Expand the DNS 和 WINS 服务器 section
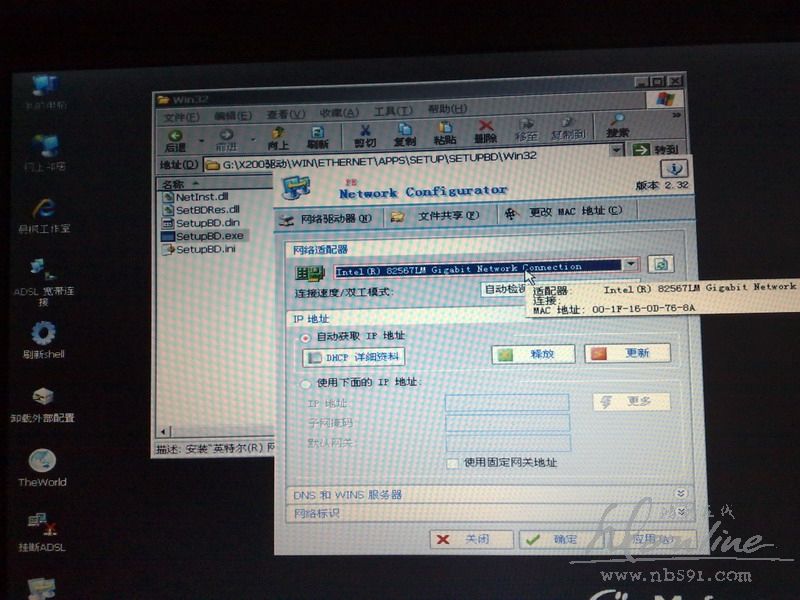The width and height of the screenshot is (800, 600). 681,493
